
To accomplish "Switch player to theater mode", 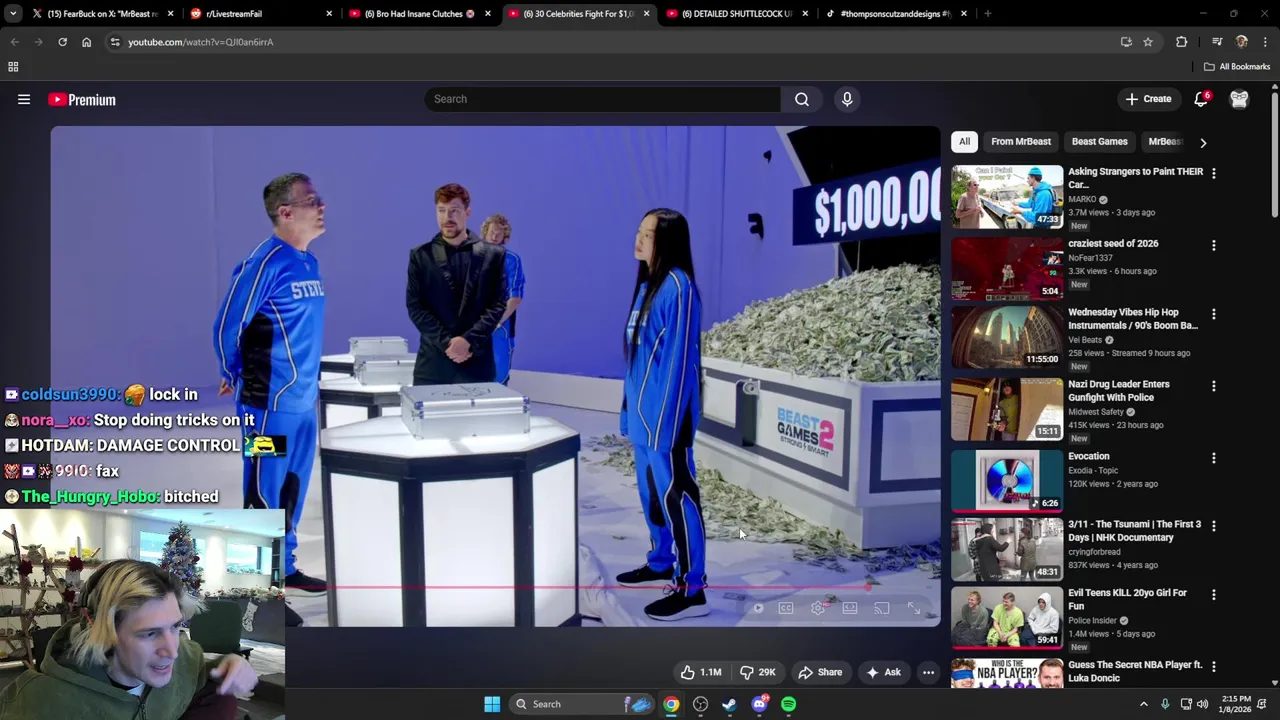I will 850,608.
